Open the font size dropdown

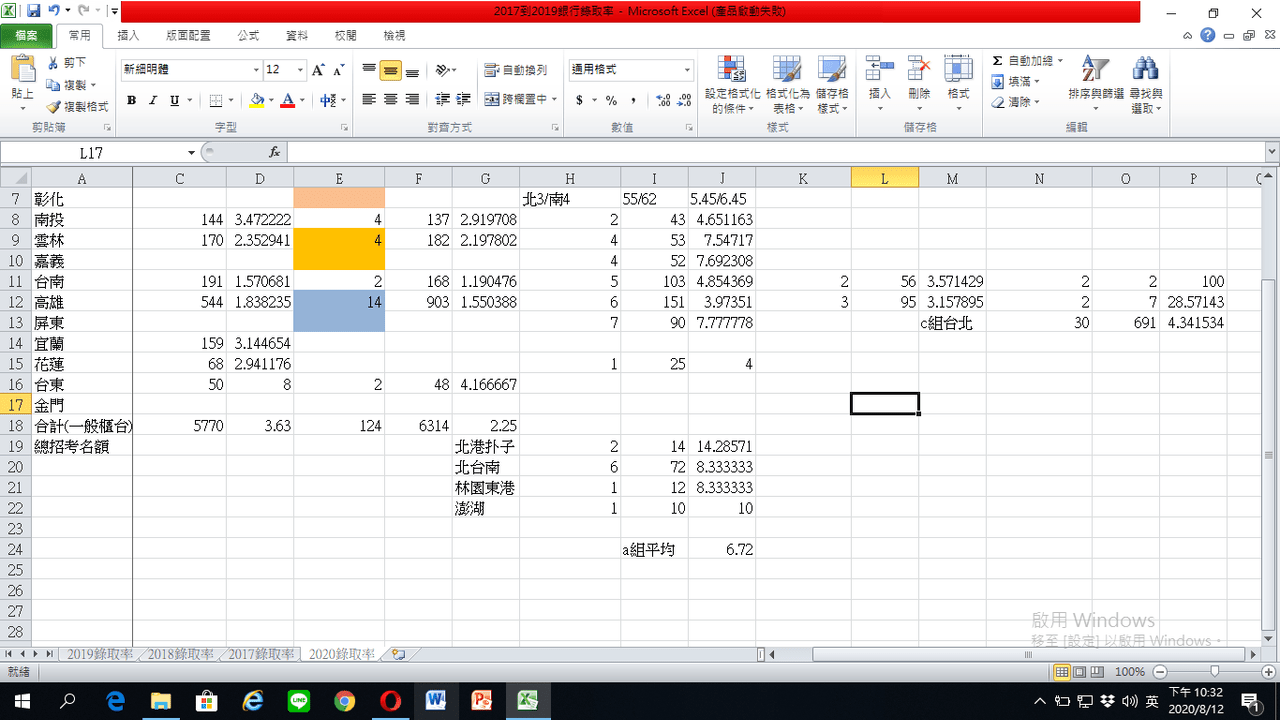click(300, 70)
